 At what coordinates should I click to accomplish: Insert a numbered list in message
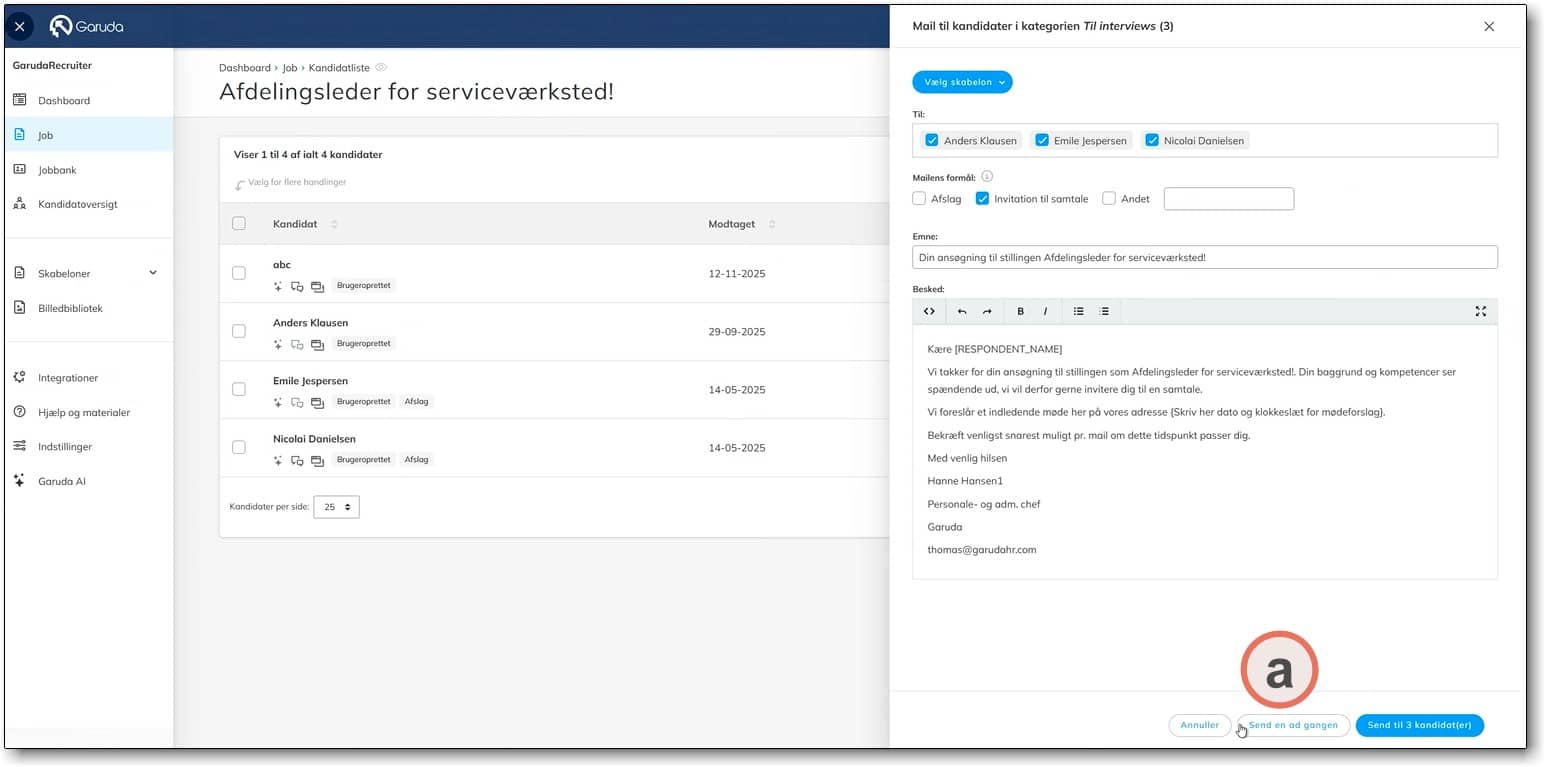1104,311
